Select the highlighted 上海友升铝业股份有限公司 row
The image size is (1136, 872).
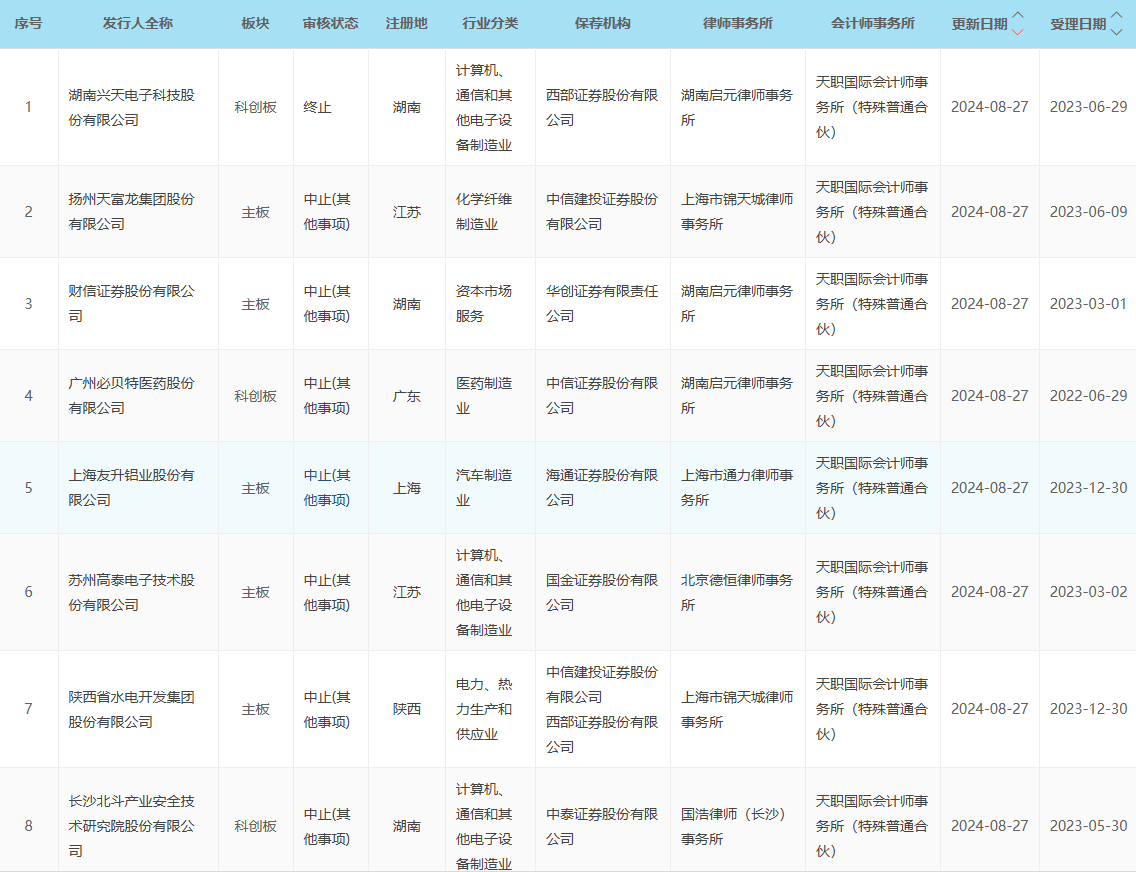pos(133,488)
